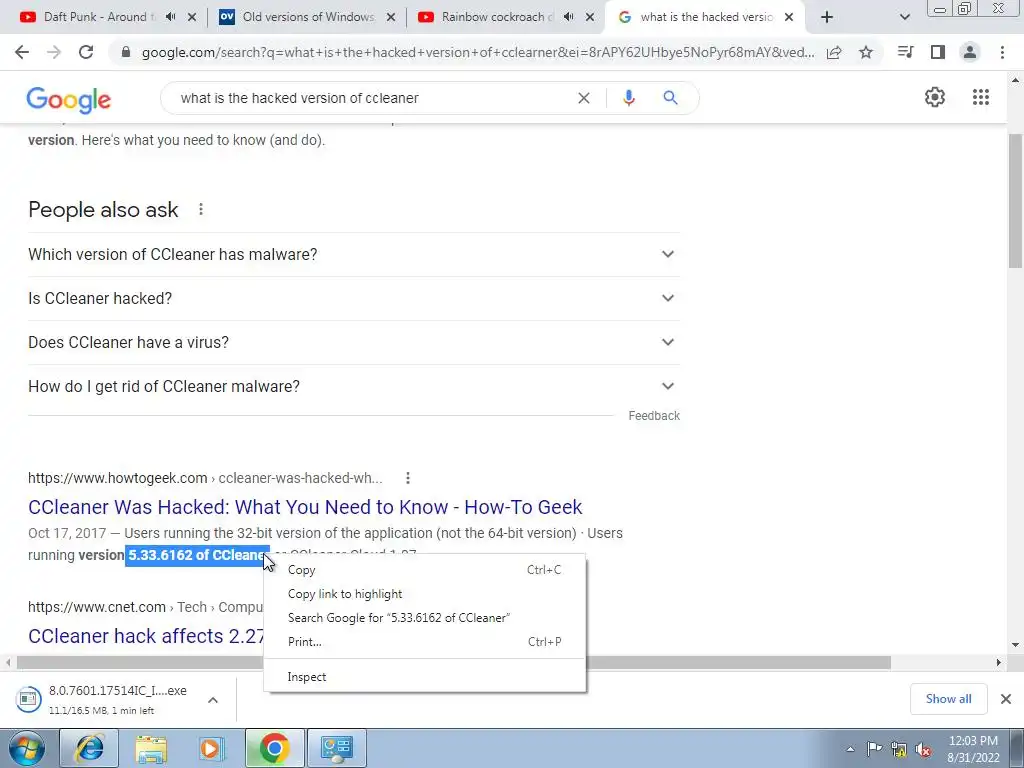The width and height of the screenshot is (1024, 768).
Task: Bookmark this page with the star icon
Action: [866, 52]
